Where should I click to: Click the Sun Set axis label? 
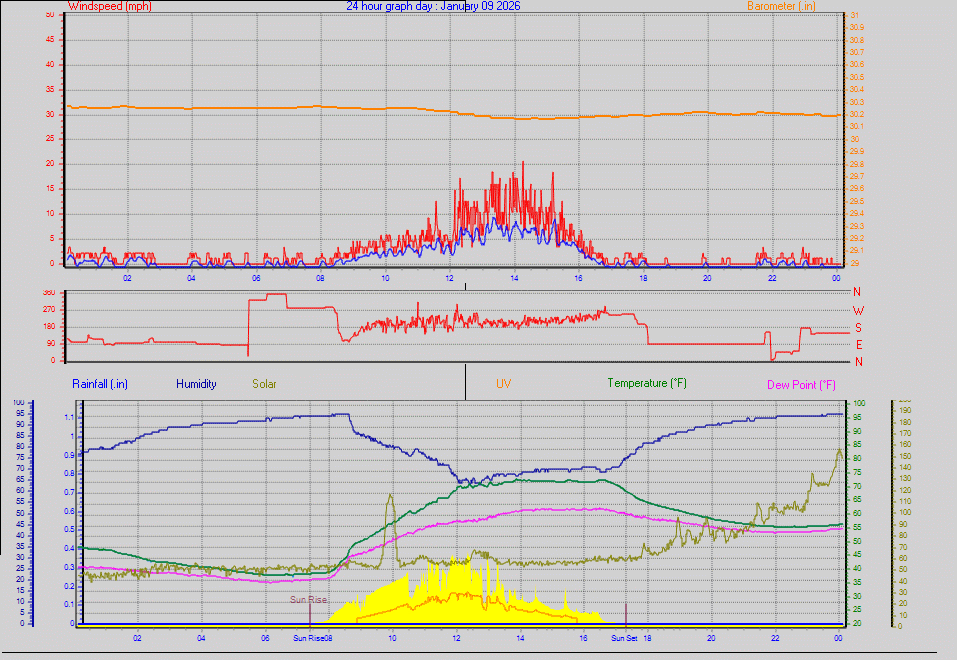tap(624, 636)
